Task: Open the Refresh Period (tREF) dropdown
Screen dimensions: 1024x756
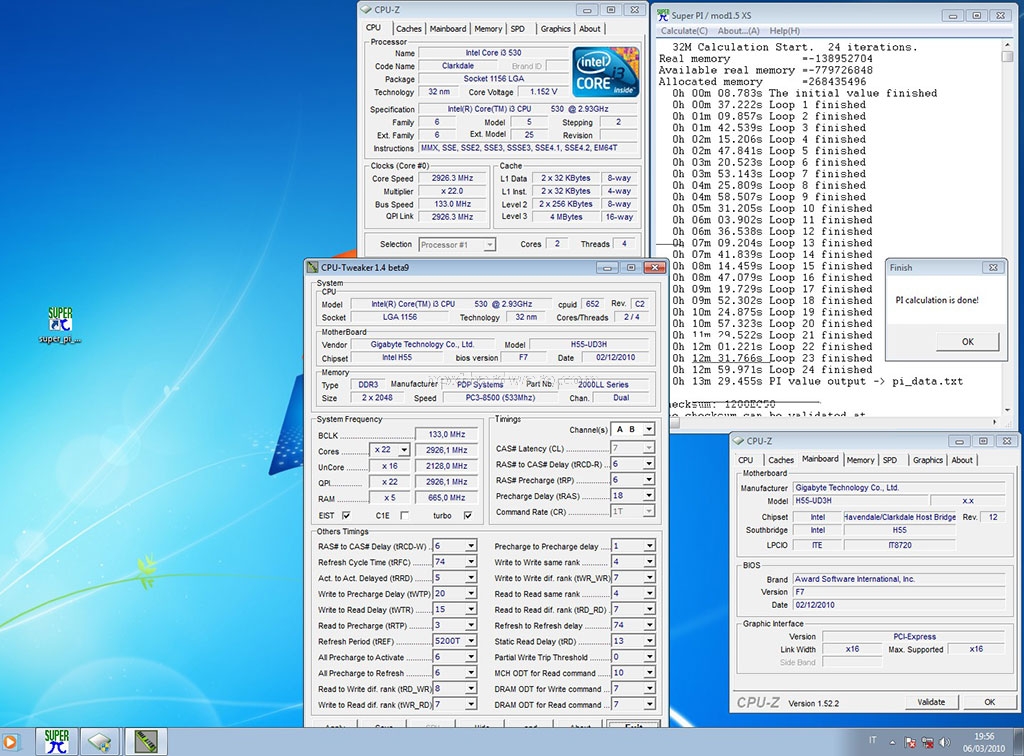Action: (470, 641)
